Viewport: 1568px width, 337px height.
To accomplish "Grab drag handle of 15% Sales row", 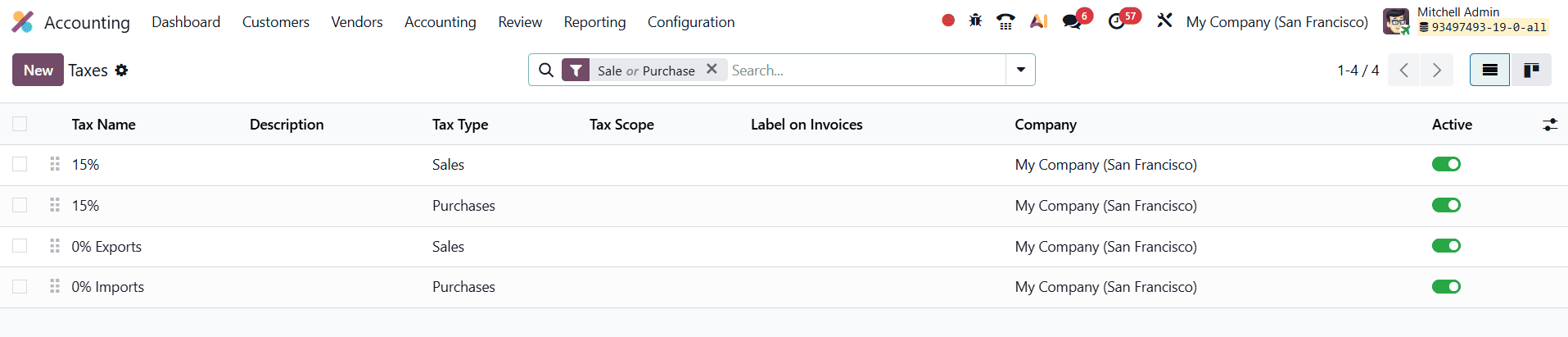I will point(55,164).
